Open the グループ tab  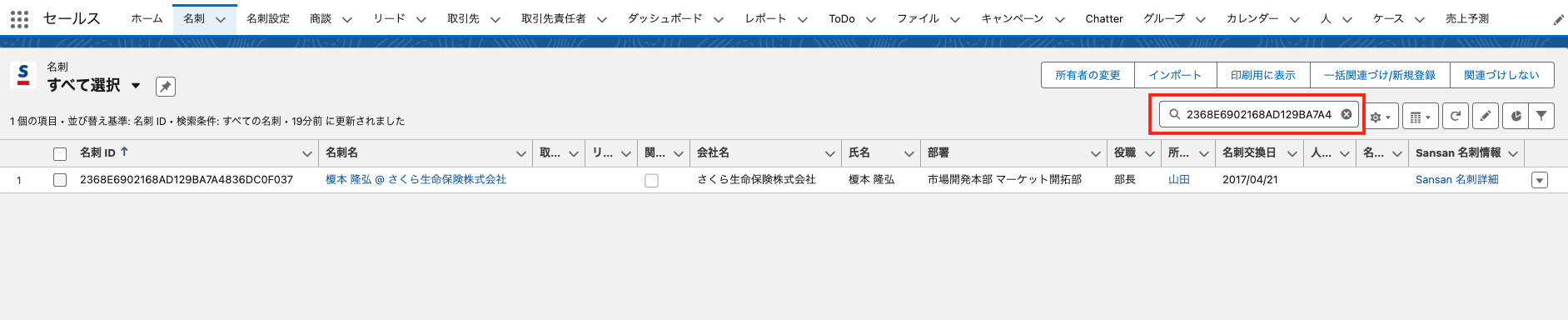point(1164,18)
